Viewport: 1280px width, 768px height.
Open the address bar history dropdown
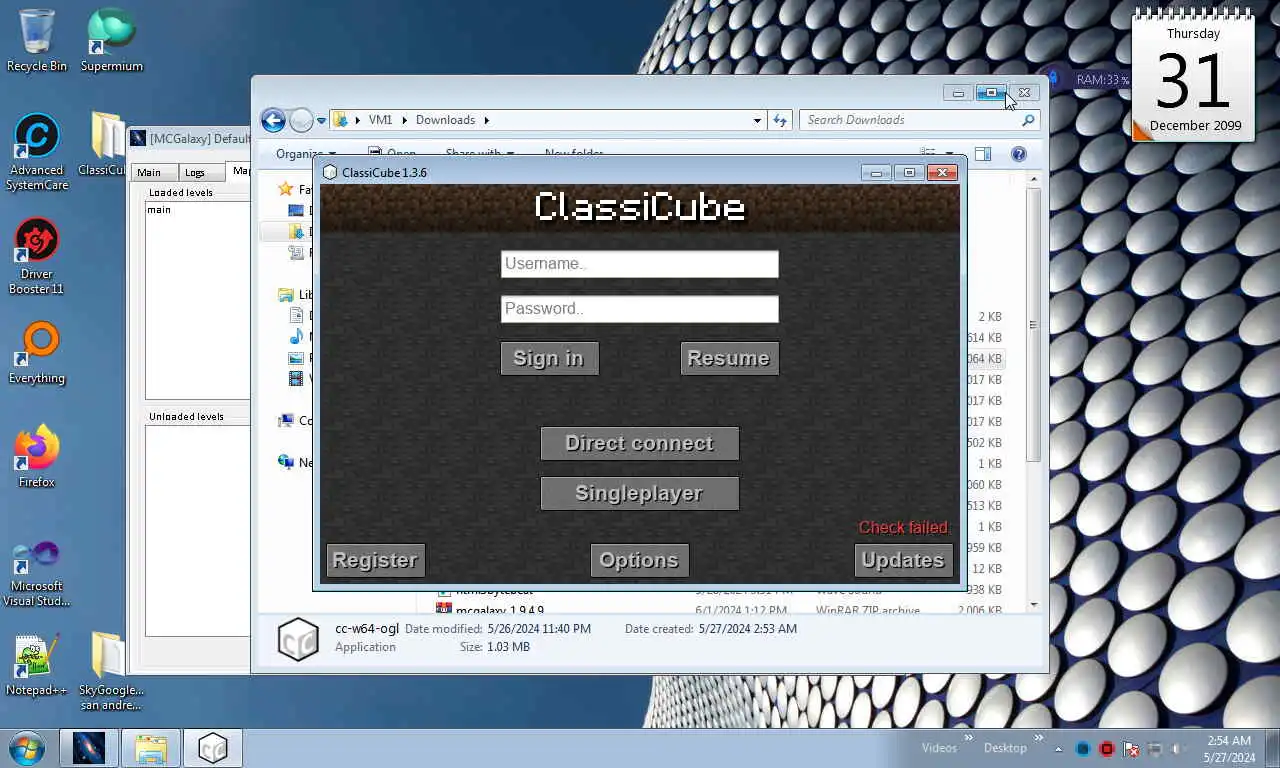[757, 120]
